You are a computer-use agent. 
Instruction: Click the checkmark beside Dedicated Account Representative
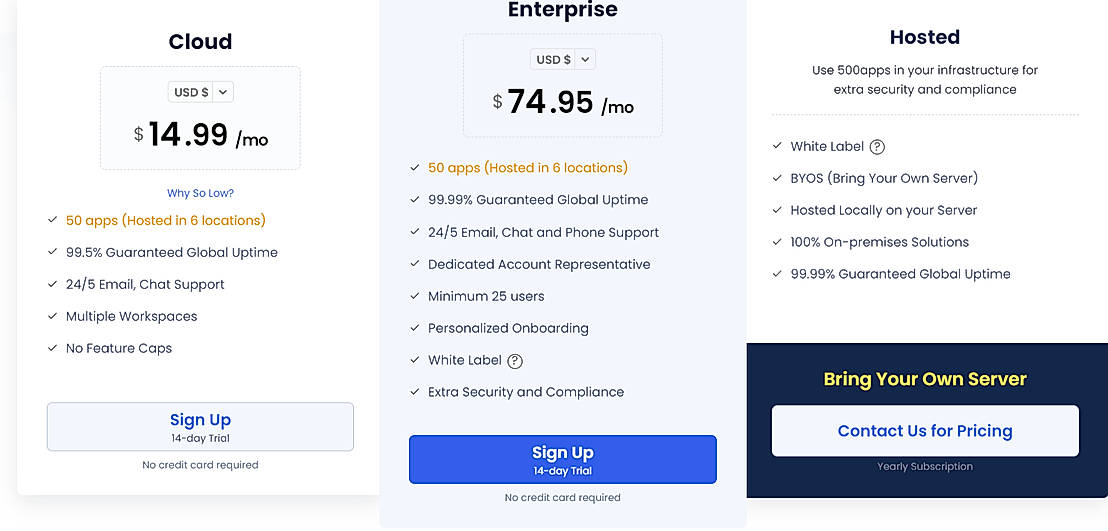414,264
